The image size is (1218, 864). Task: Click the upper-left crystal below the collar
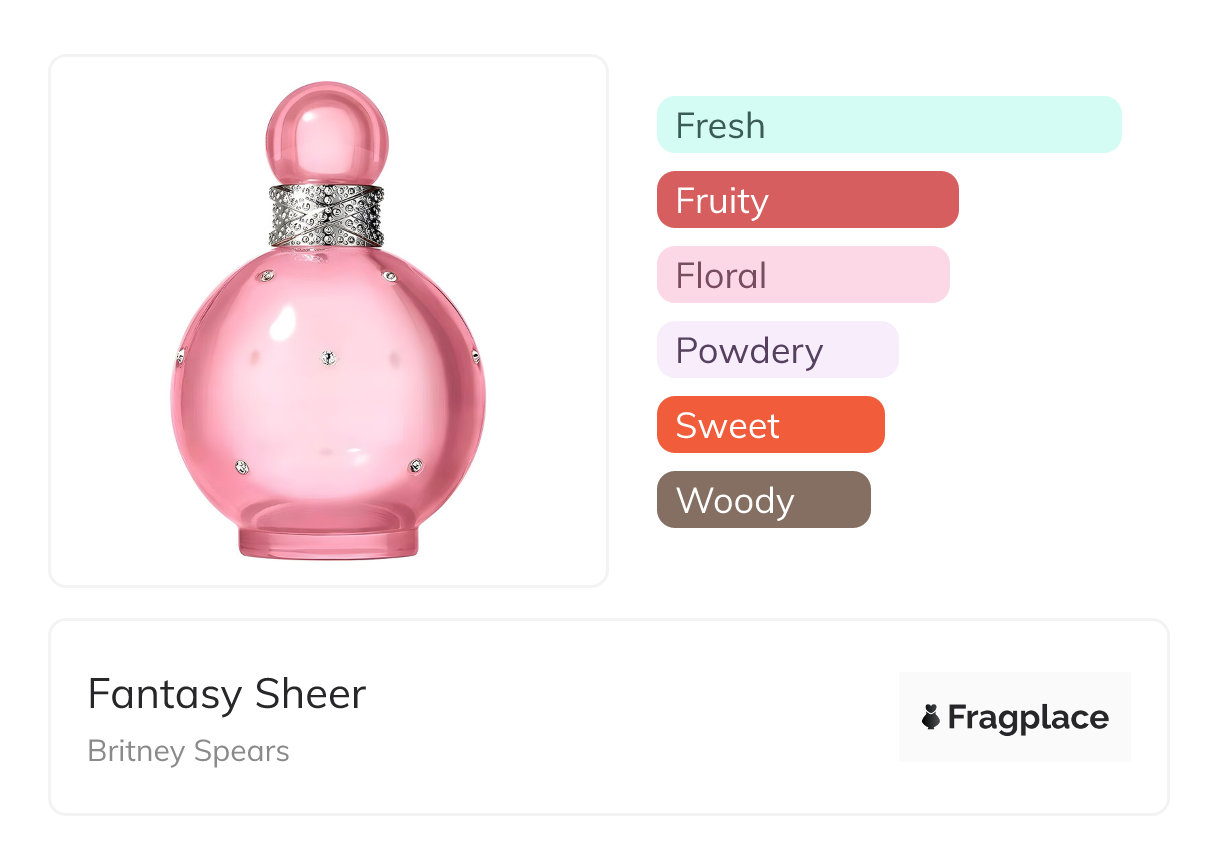(265, 275)
